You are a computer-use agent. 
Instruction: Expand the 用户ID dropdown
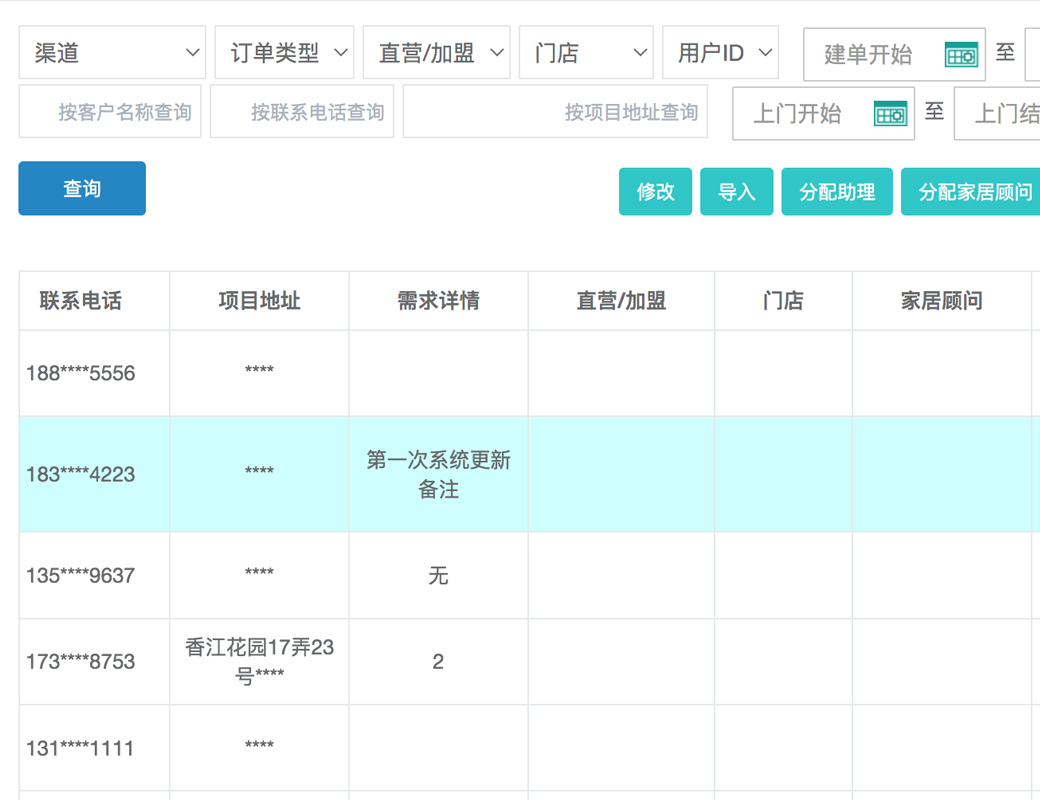[720, 53]
